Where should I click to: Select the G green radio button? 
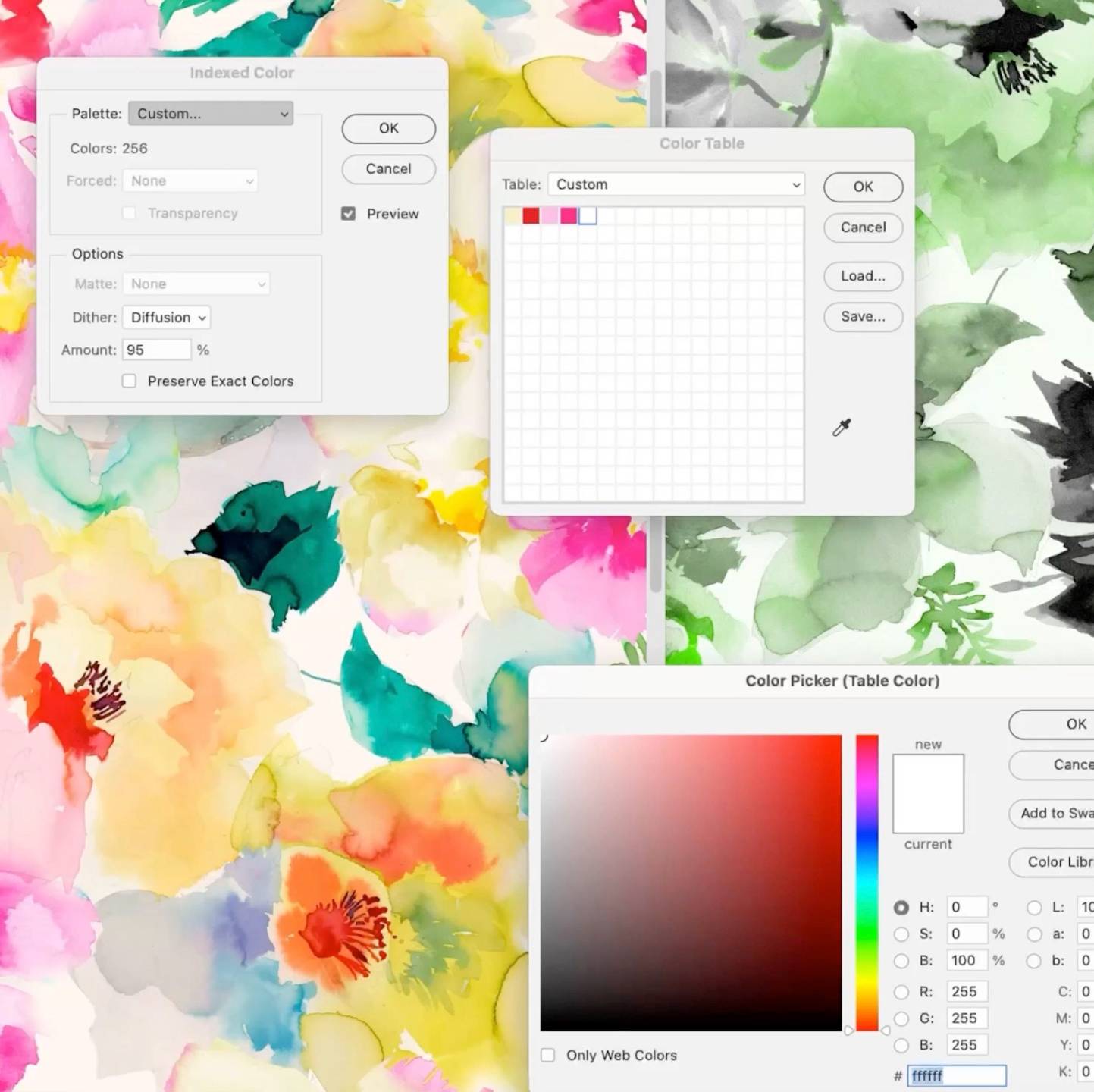(x=901, y=1018)
